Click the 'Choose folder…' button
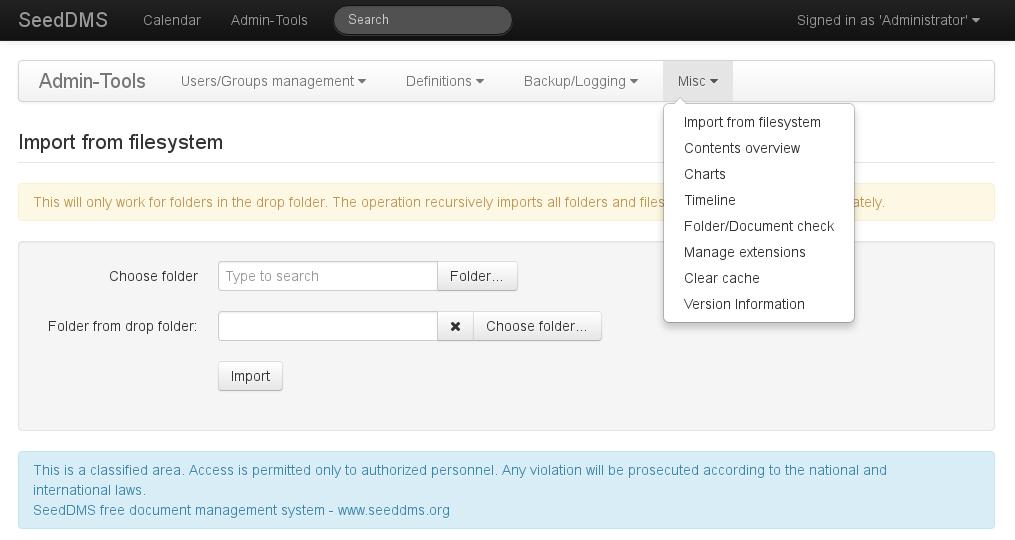Viewport: 1015px width, 540px height. [x=537, y=326]
